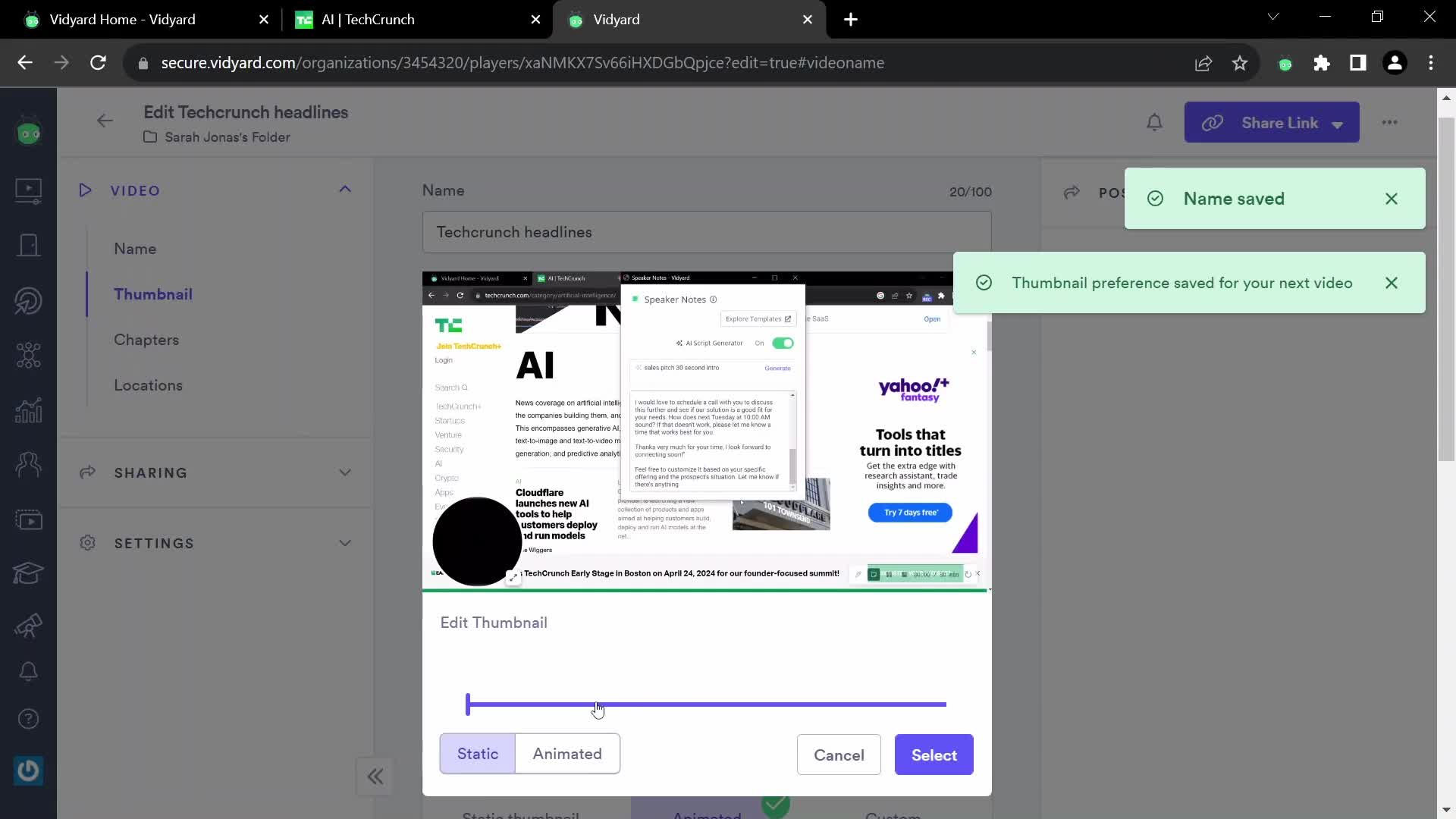This screenshot has height=819, width=1456.
Task: Click the video play icon in sidebar
Action: click(x=28, y=190)
